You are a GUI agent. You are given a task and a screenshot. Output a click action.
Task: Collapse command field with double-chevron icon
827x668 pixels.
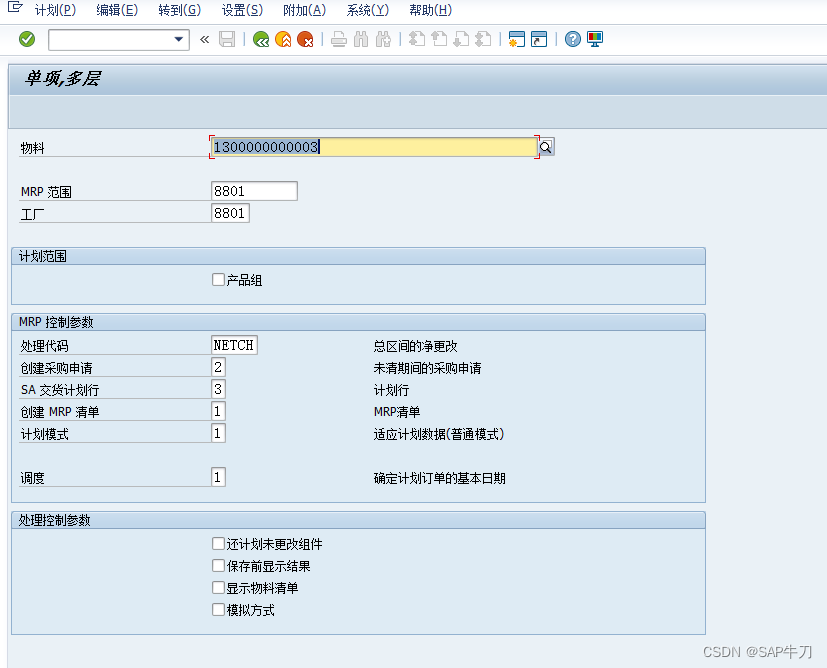tap(205, 40)
